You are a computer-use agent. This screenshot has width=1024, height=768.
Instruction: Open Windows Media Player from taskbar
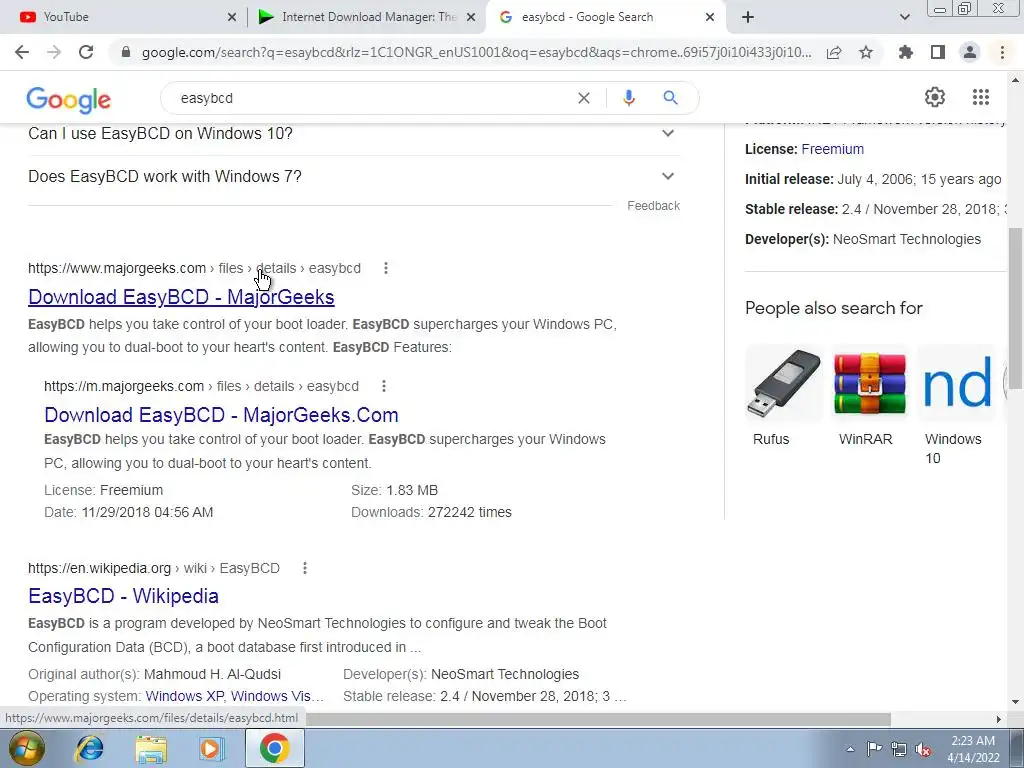[212, 748]
